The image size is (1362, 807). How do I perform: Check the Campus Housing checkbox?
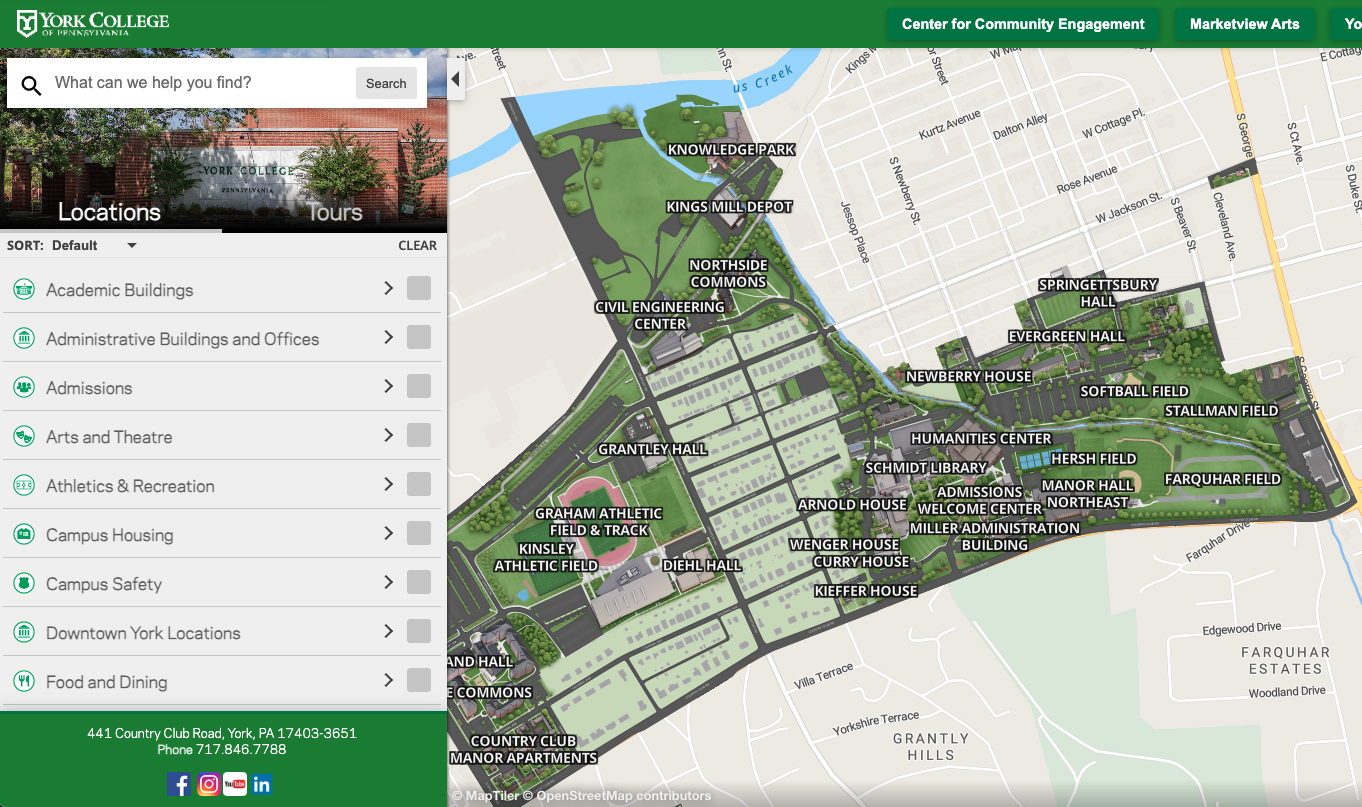419,533
